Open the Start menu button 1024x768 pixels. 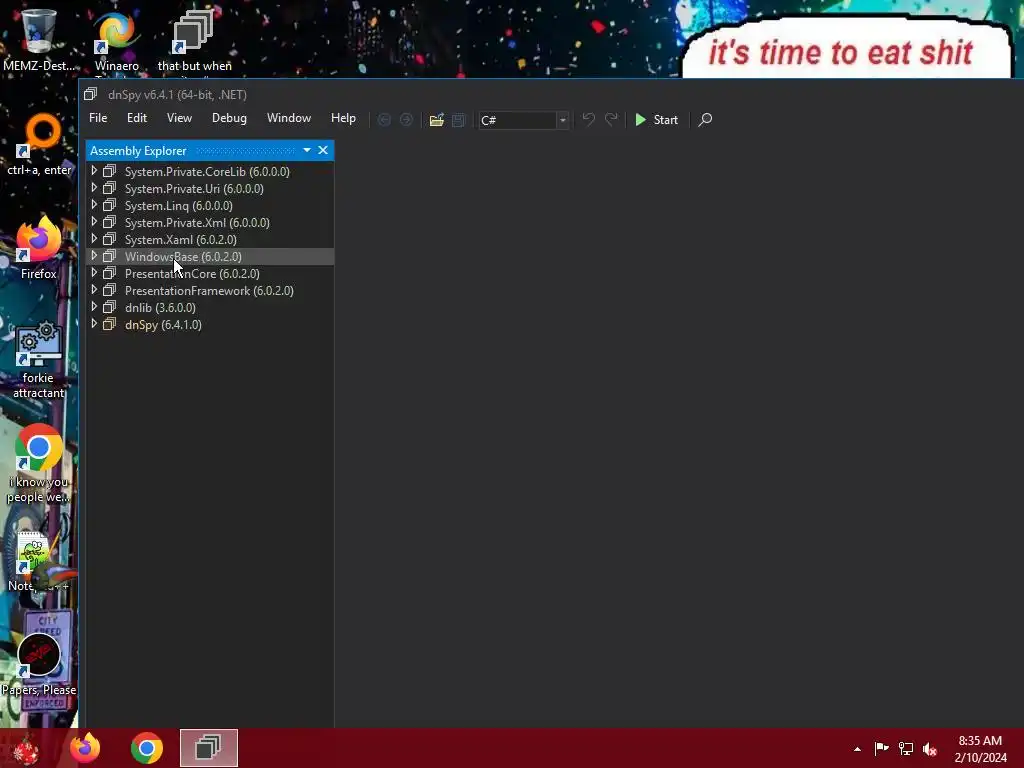26,748
